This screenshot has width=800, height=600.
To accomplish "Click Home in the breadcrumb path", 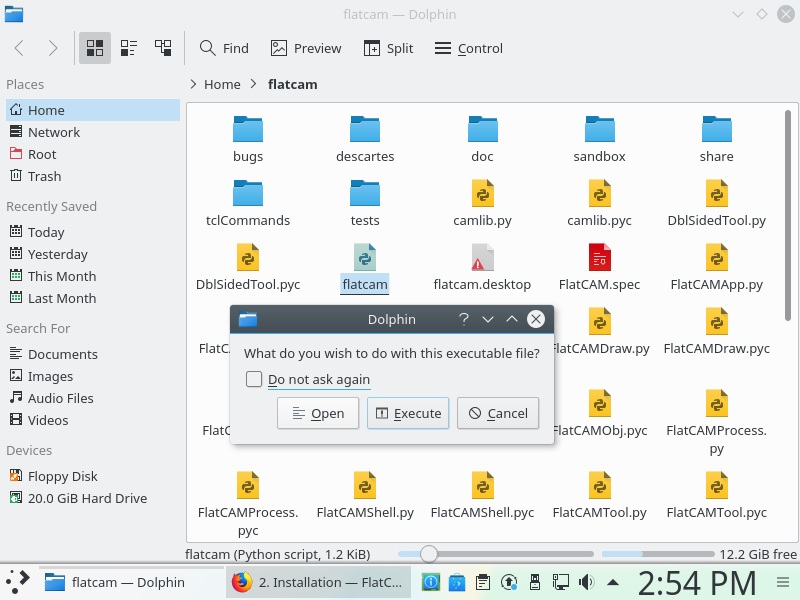I will (x=222, y=84).
